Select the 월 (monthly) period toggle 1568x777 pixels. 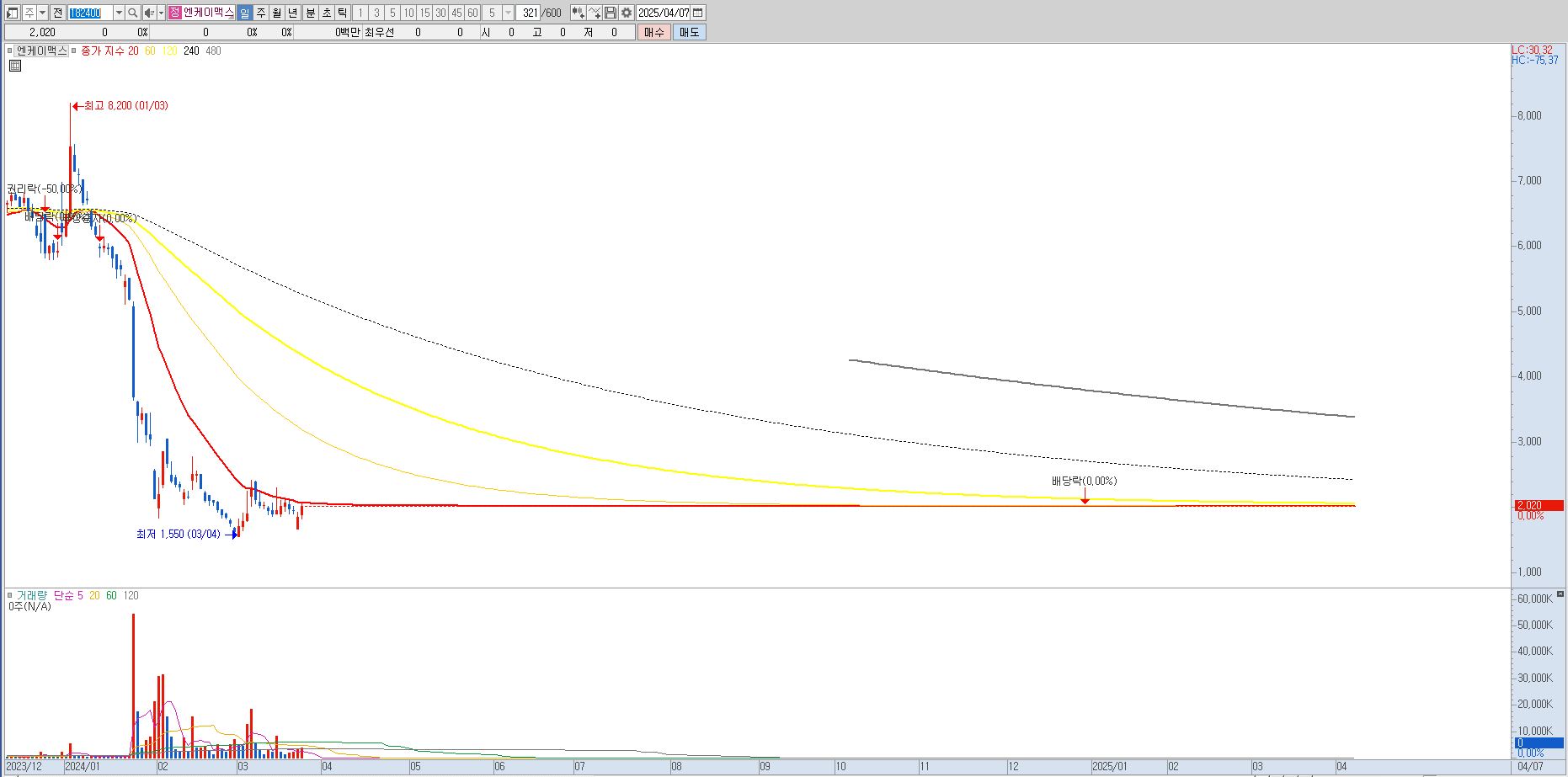point(277,13)
